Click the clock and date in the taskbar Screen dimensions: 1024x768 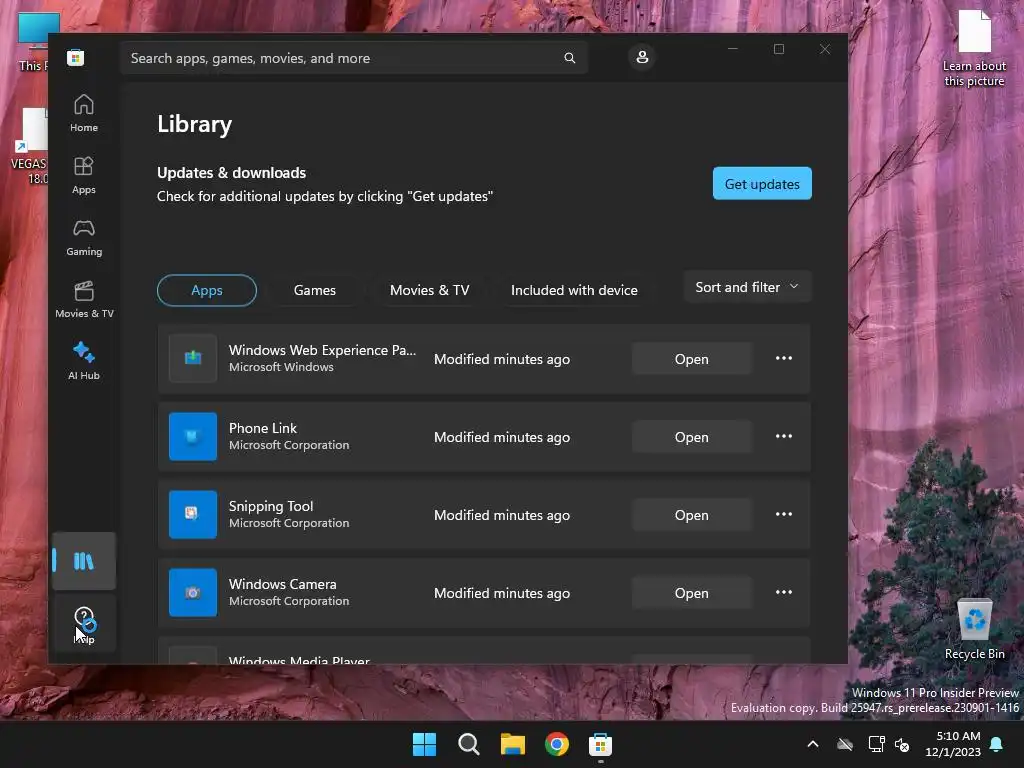952,744
